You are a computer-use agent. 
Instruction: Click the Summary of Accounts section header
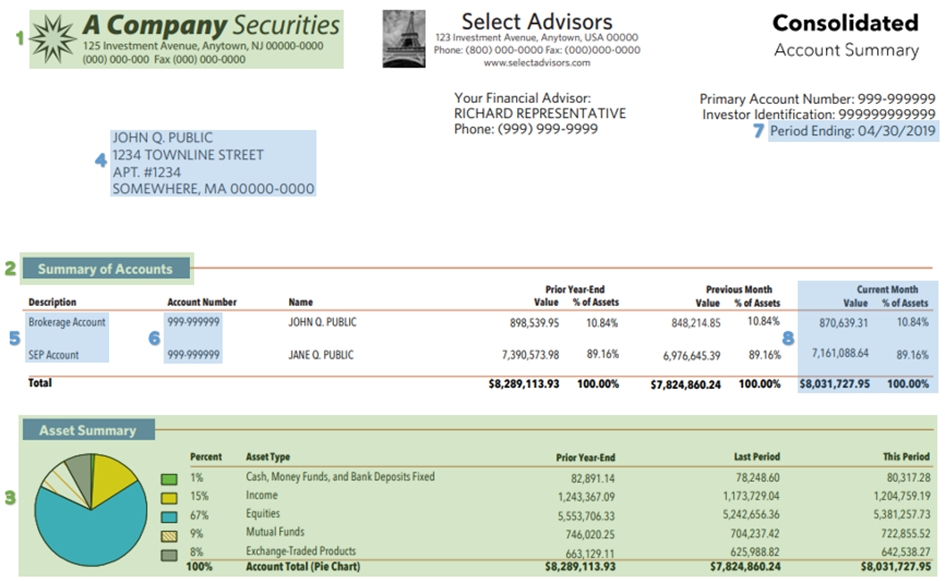105,269
